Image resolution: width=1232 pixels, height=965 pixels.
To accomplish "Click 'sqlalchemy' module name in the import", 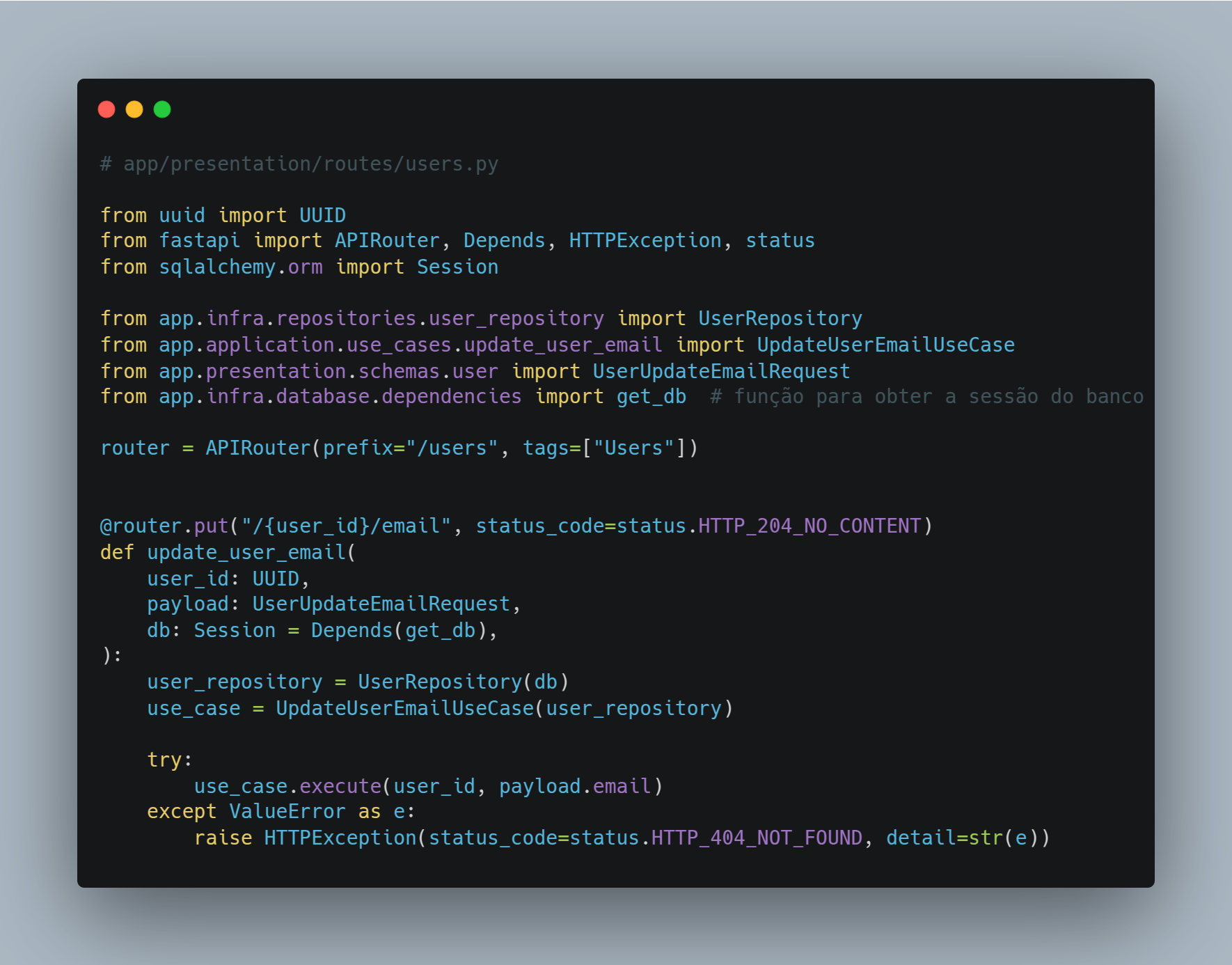I will tap(217, 267).
